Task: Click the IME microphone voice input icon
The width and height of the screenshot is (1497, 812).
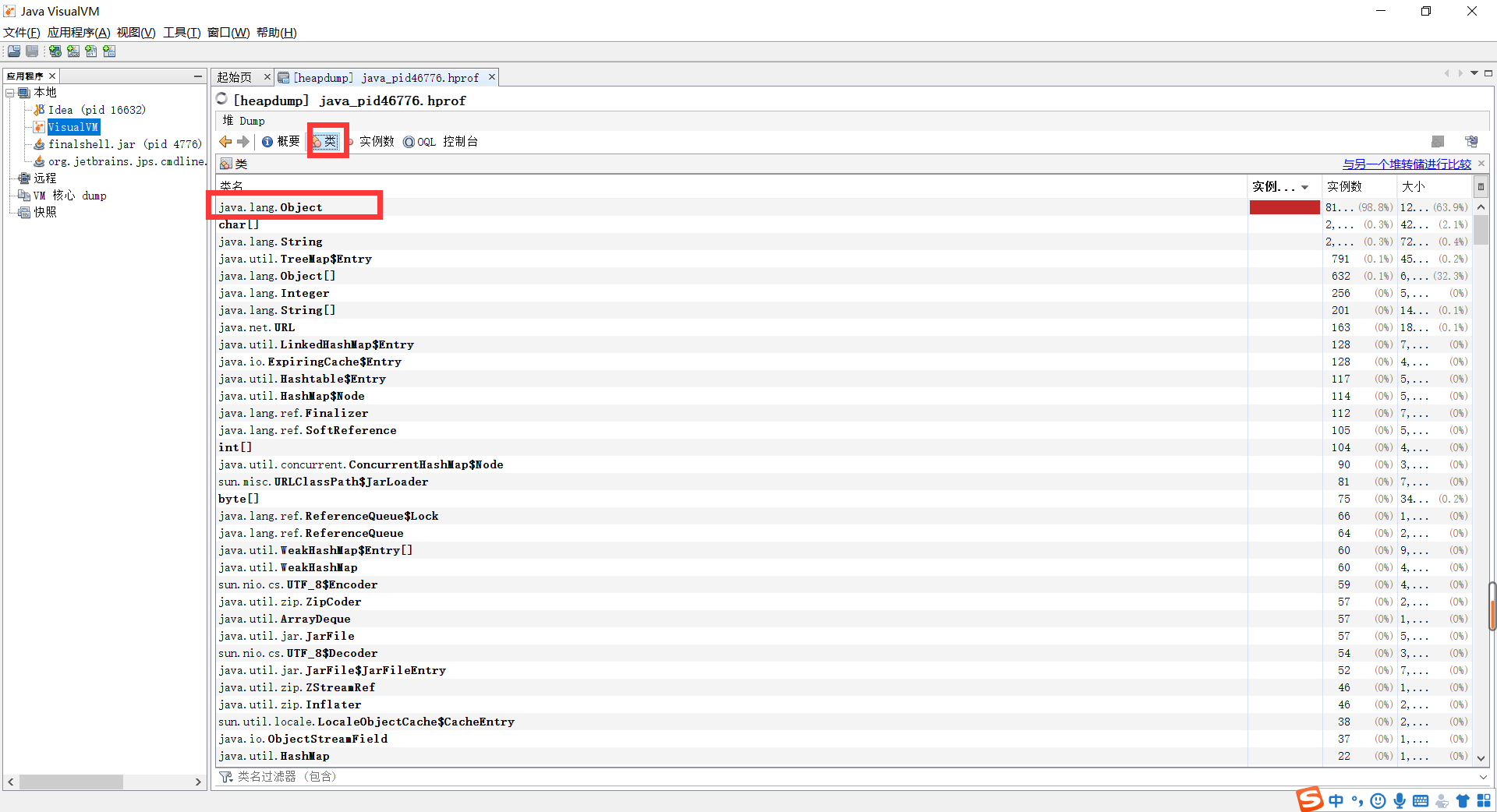Action: 1400,801
